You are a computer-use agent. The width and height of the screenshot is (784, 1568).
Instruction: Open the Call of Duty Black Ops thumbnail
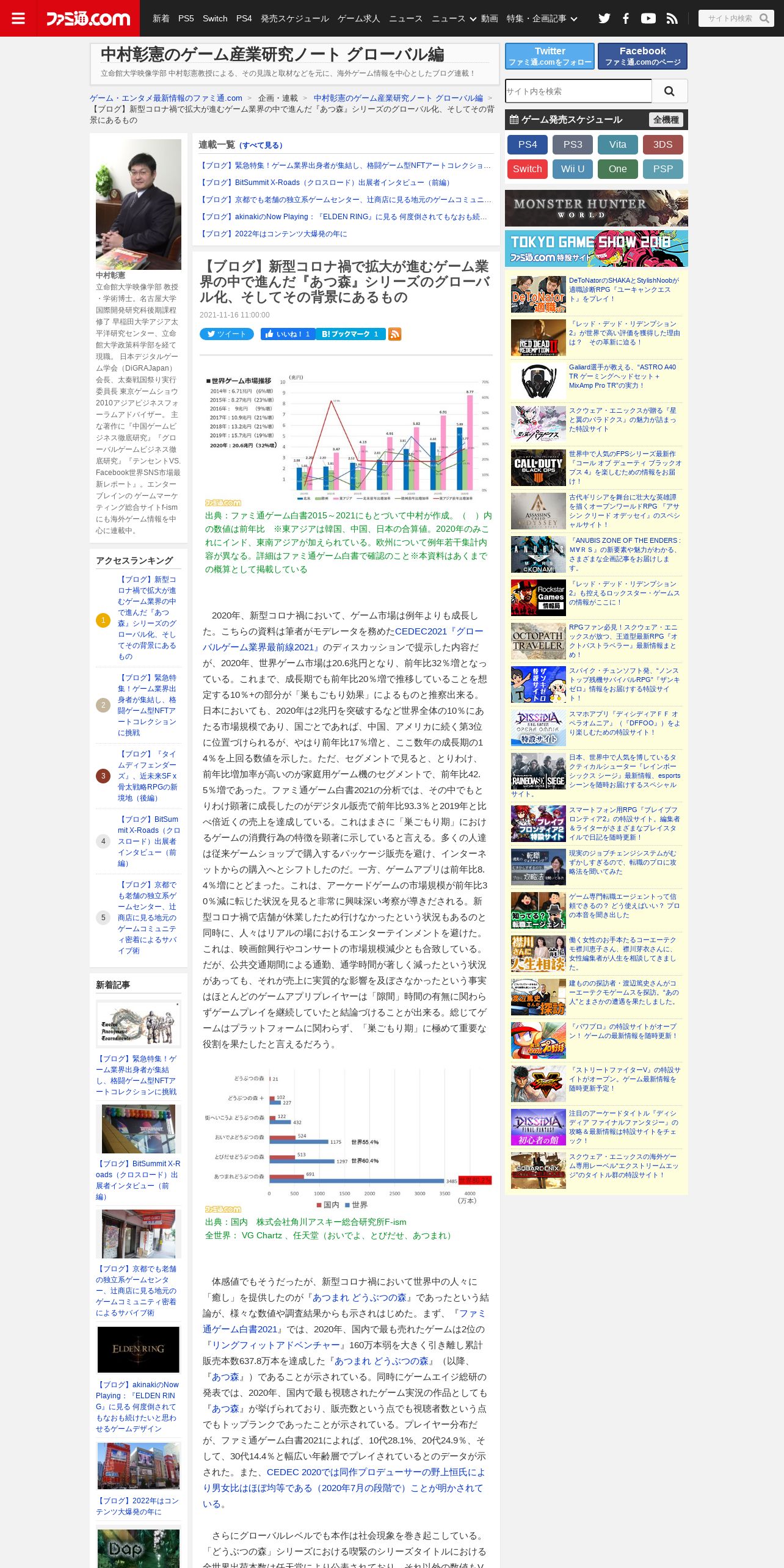(539, 468)
